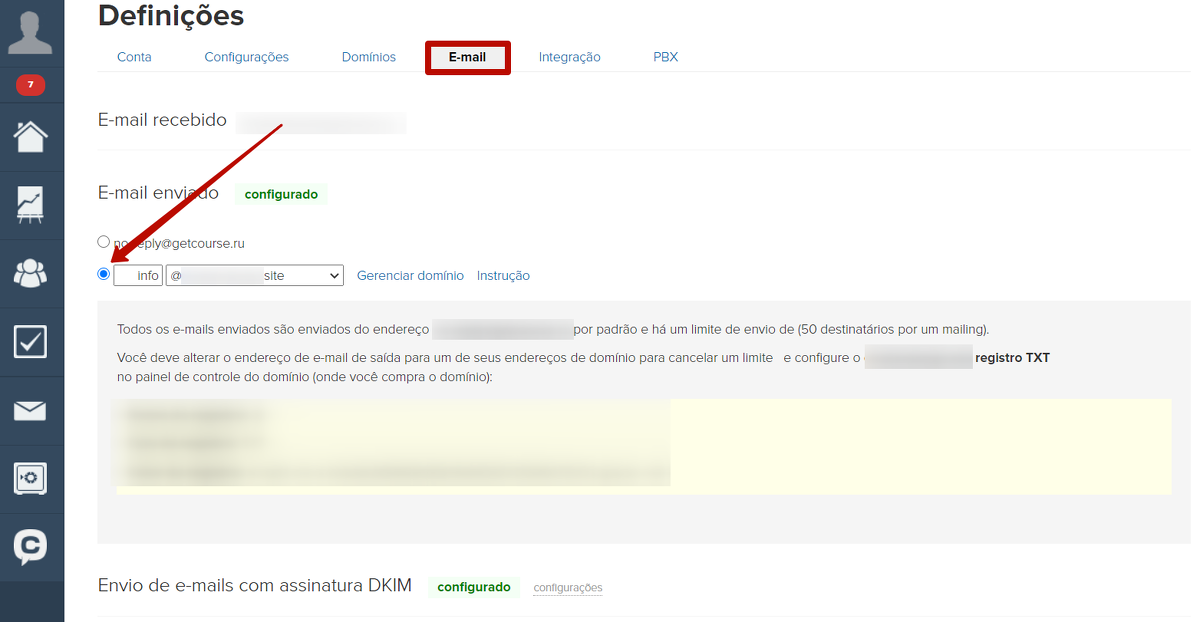Open the users group icon in sidebar

pos(31,272)
